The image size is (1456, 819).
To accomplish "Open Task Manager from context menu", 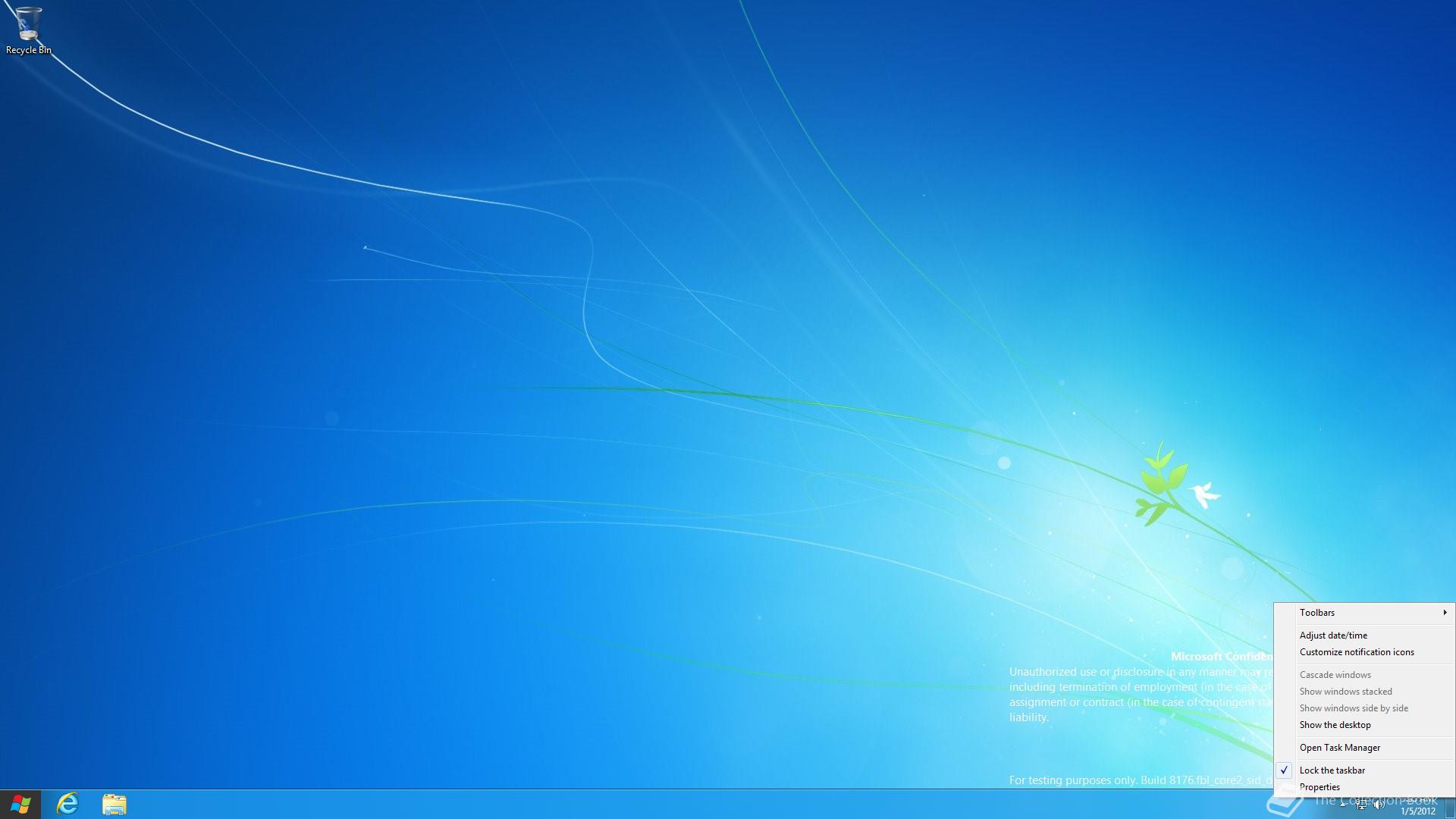I will [1363, 748].
